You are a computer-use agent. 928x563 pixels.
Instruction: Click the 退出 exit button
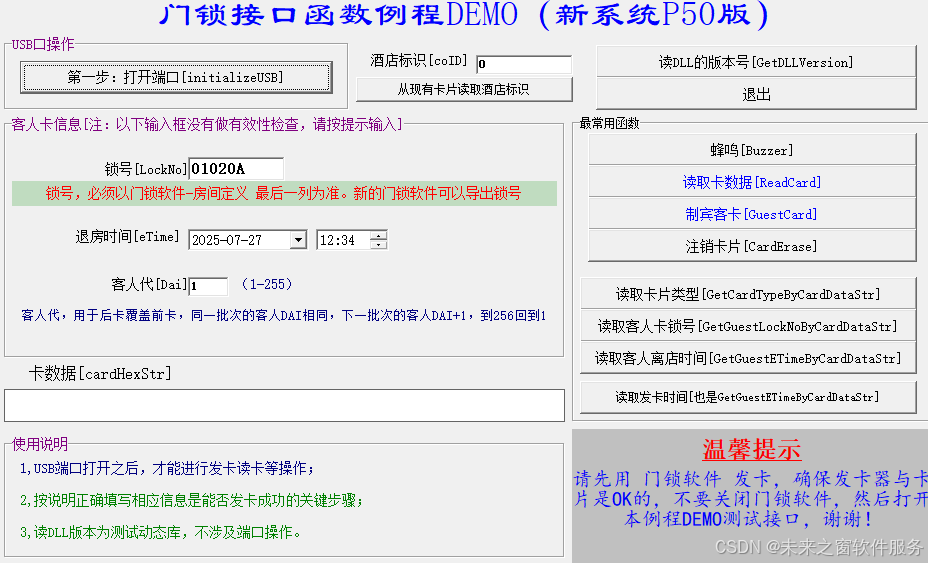coord(756,94)
